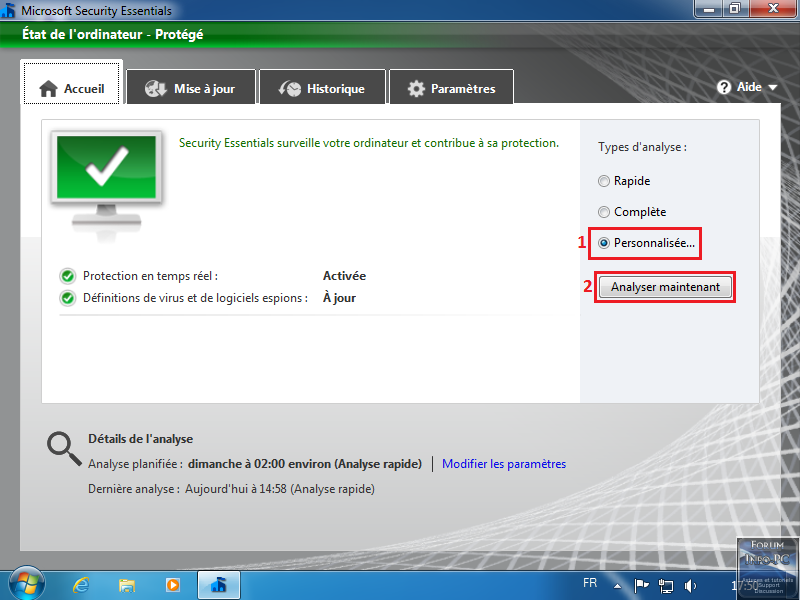
Task: Launch Internet Explorer from the taskbar
Action: [81, 585]
